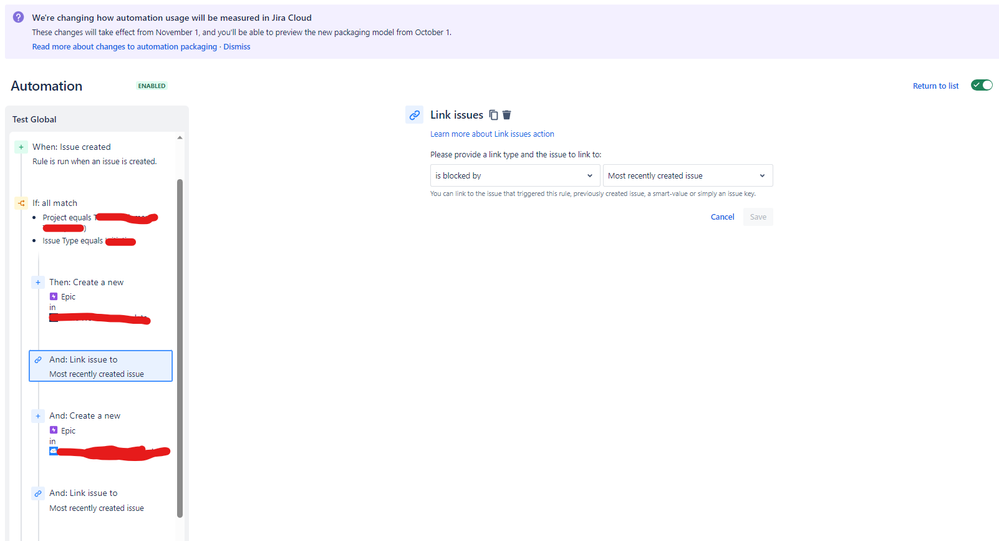Click the purple question mark info icon

18,17
